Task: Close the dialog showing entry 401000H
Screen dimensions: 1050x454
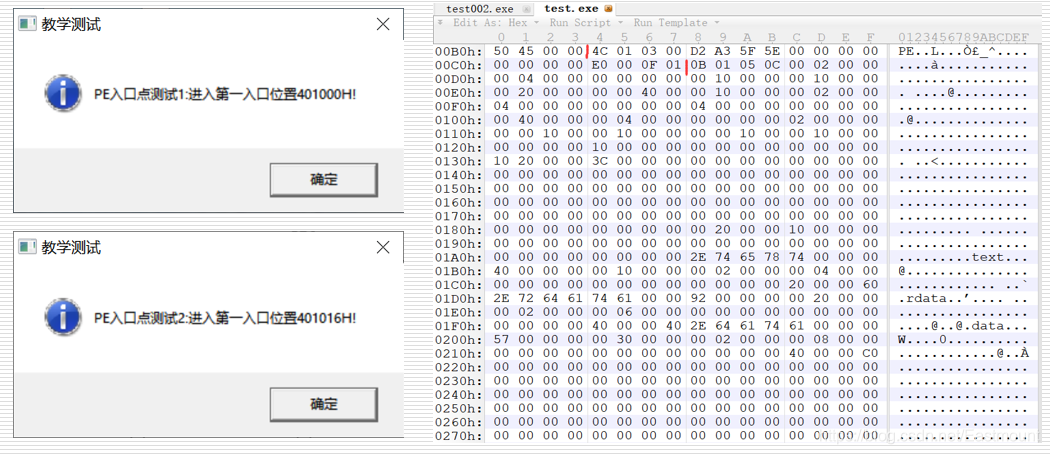Action: [x=383, y=24]
